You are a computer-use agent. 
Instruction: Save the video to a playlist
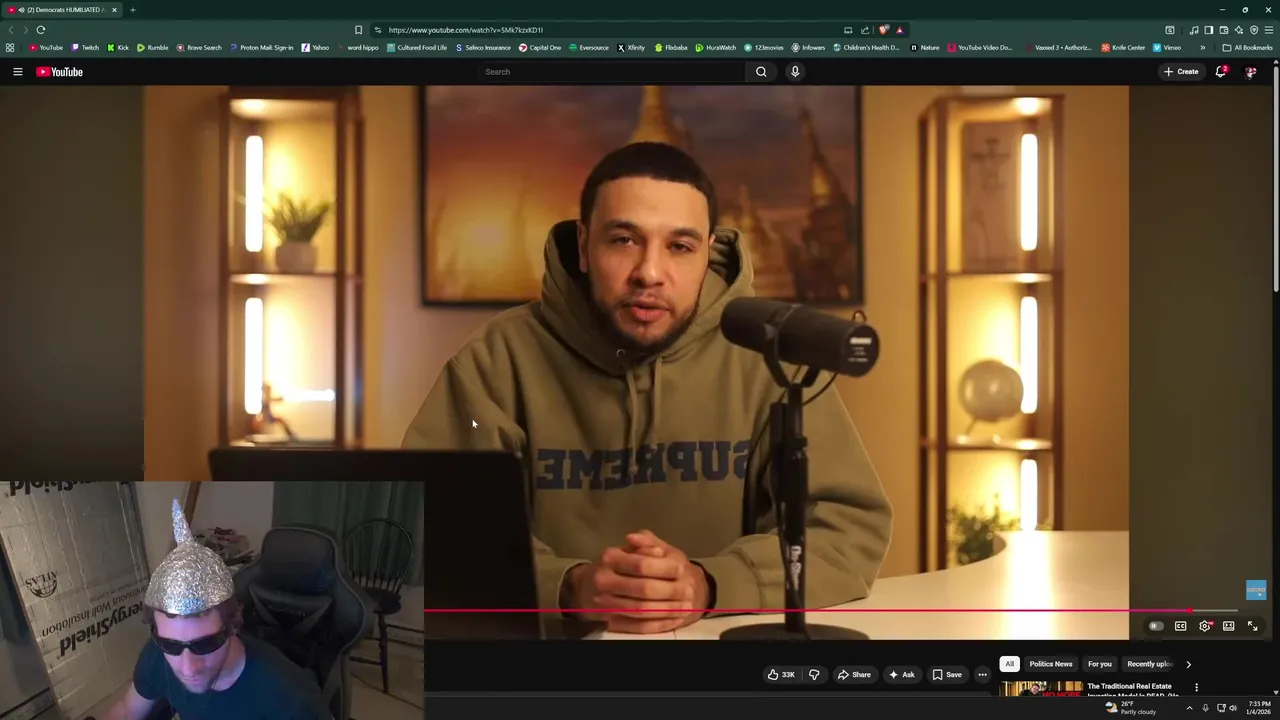pos(947,675)
